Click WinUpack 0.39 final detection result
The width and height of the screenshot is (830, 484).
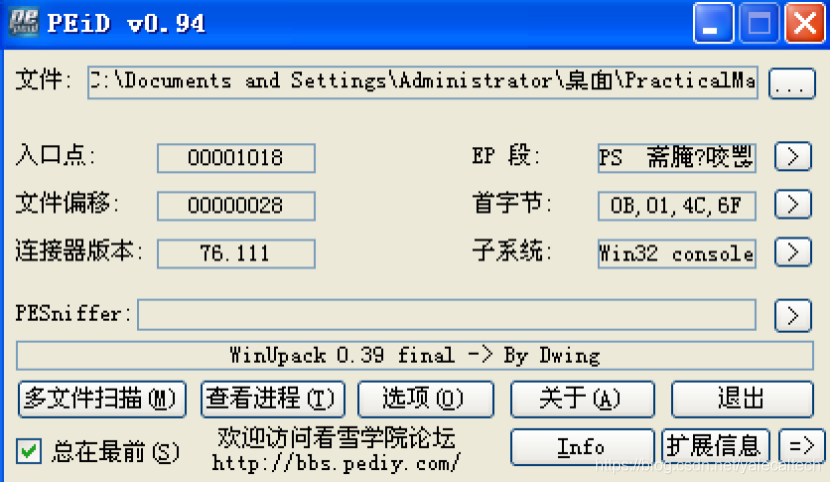[x=414, y=355]
